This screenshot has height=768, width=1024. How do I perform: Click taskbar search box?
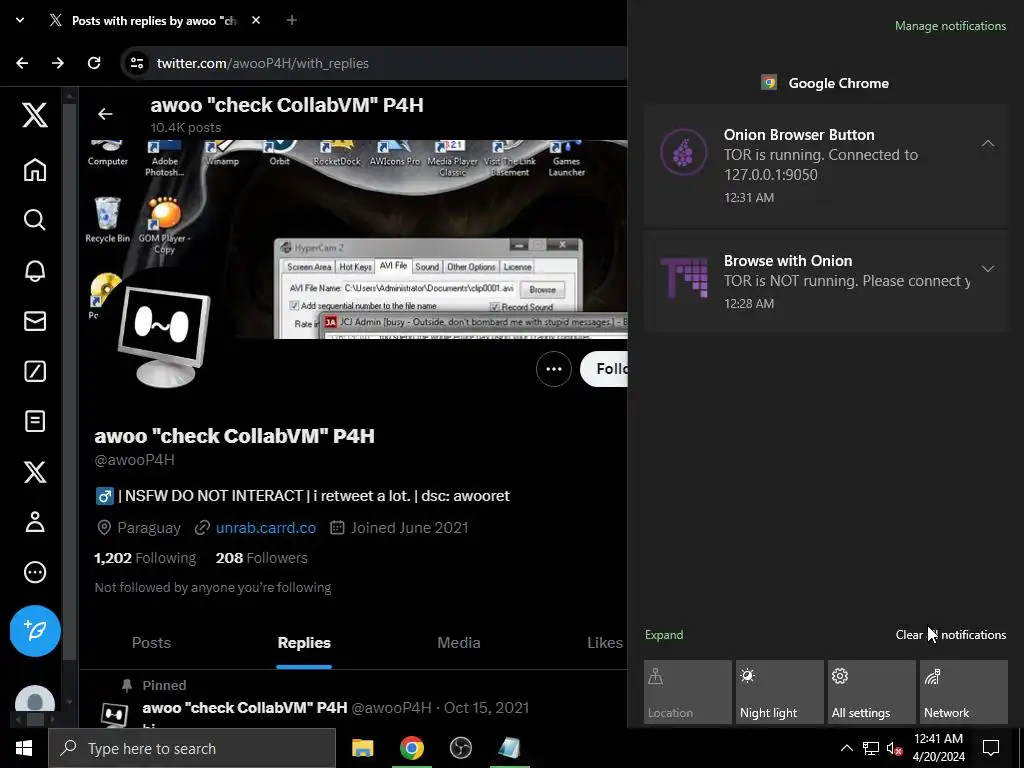click(x=192, y=748)
